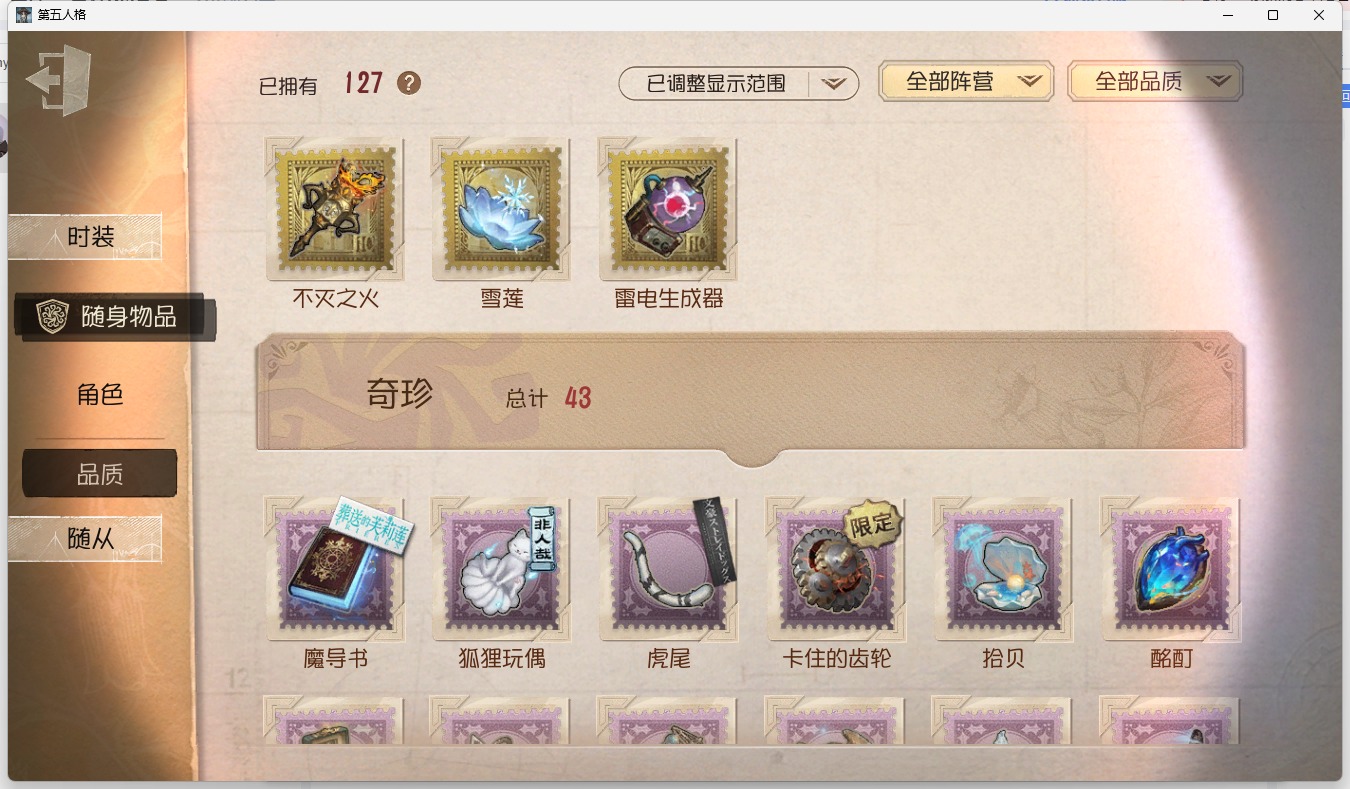Open the question mark help icon
1350x789 pixels.
point(409,83)
